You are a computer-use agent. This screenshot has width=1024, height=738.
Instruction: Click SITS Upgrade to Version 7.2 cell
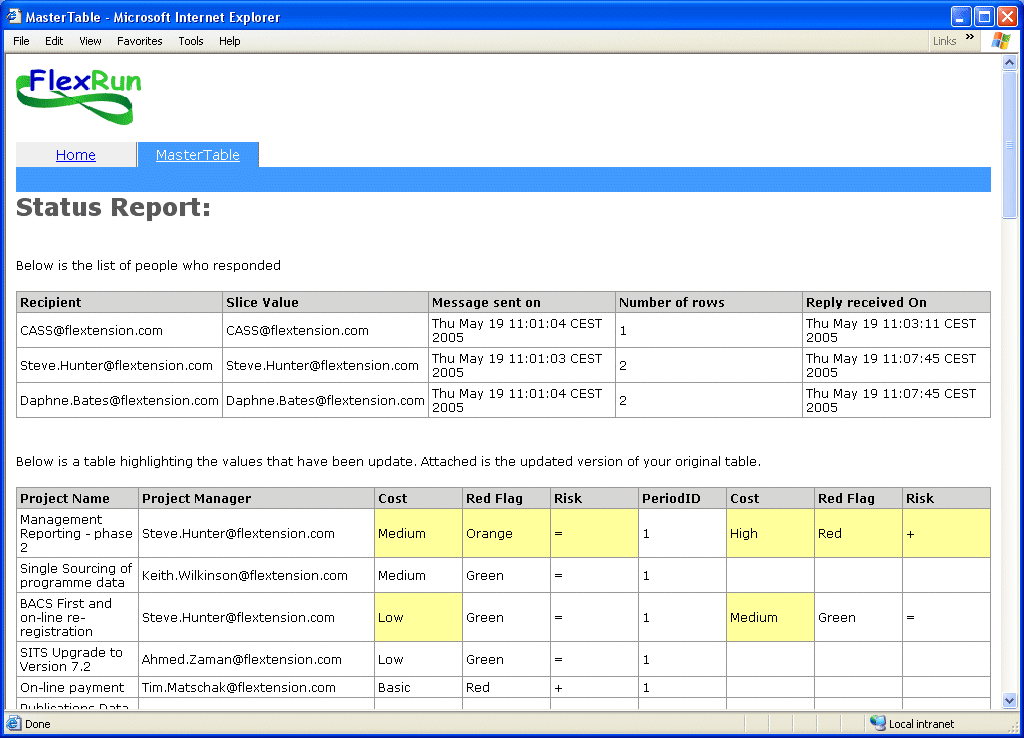[78, 660]
